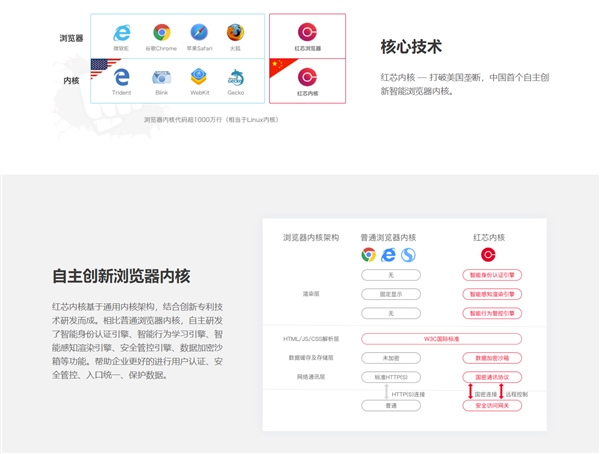Click the HTTP(S)连接 label
600x454 pixels.
[x=408, y=394]
